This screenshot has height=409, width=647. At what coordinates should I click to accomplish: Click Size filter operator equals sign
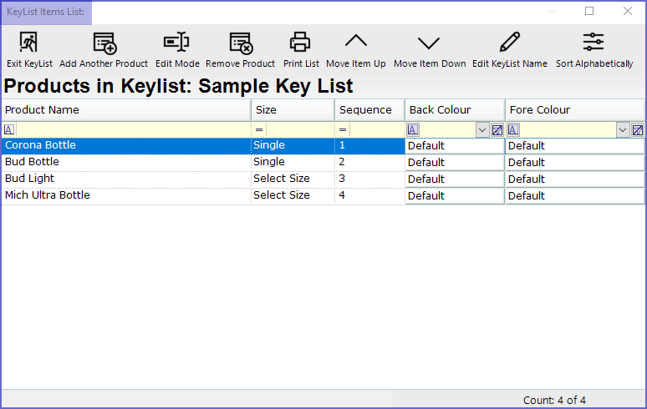point(259,130)
